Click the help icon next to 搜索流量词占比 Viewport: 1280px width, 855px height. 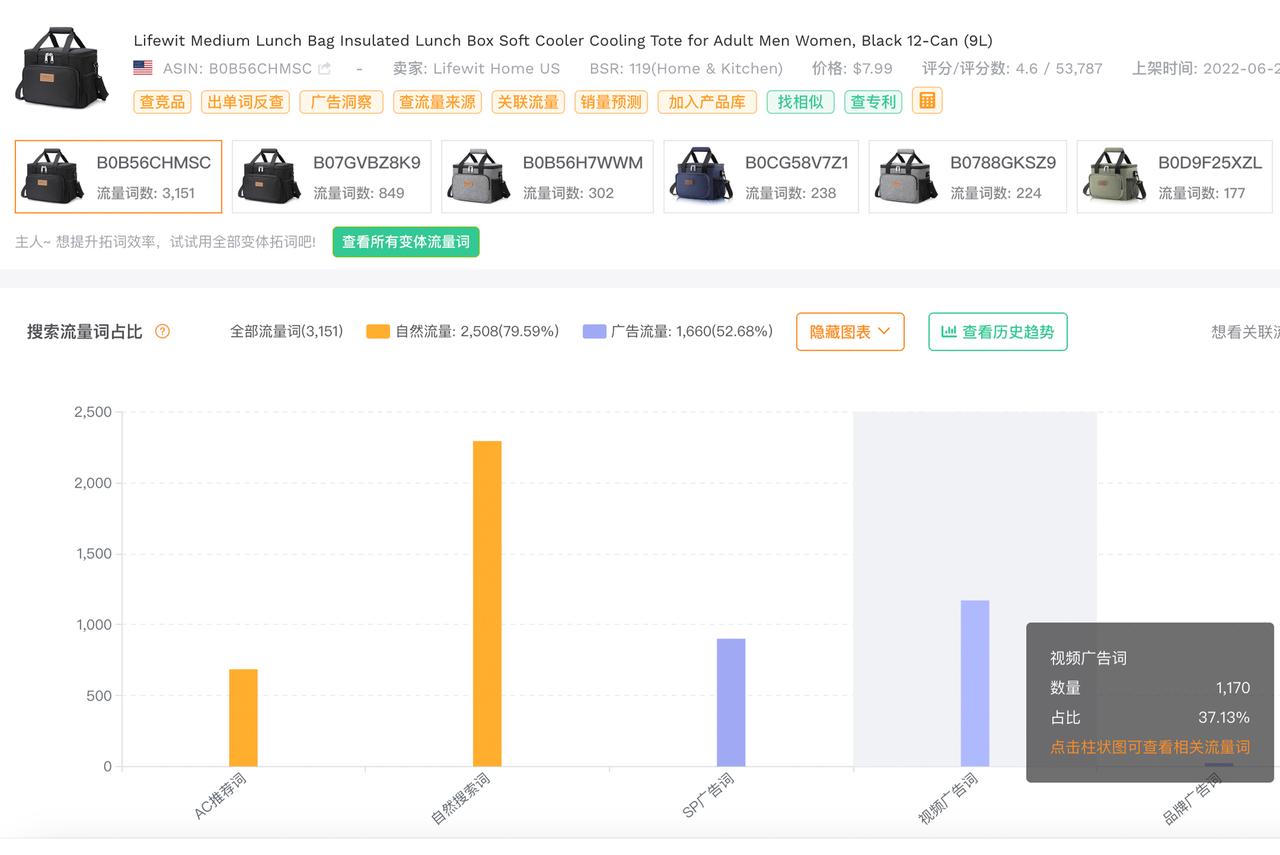click(162, 332)
